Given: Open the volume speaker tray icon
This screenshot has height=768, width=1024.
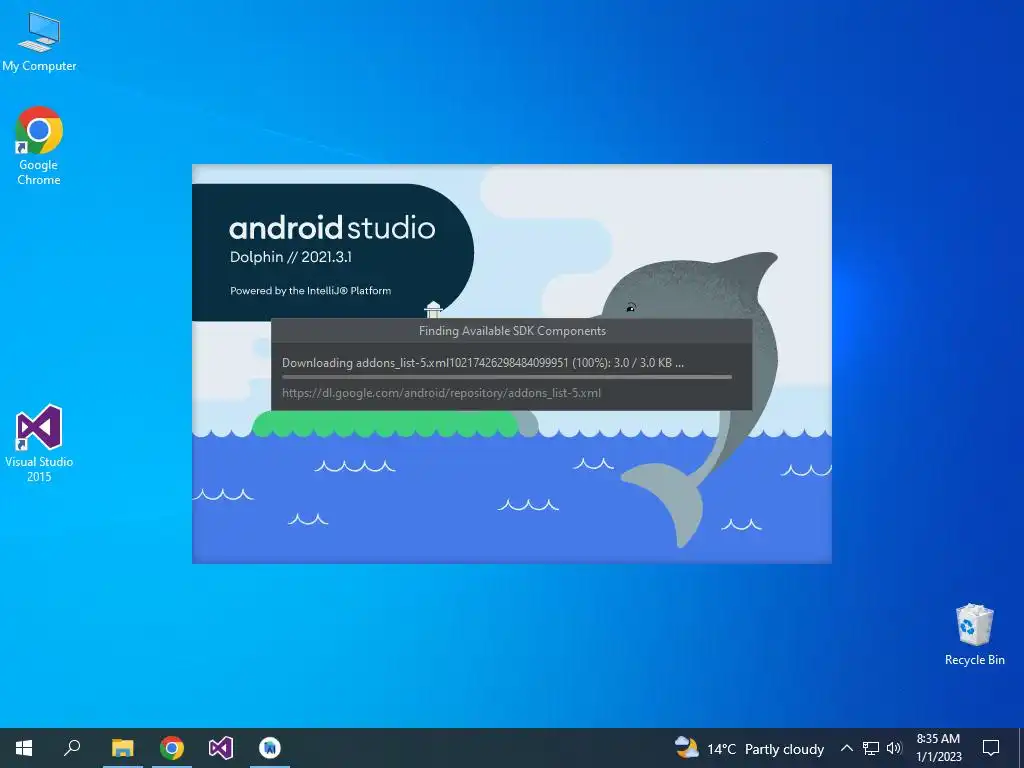Looking at the screenshot, I should (894, 748).
